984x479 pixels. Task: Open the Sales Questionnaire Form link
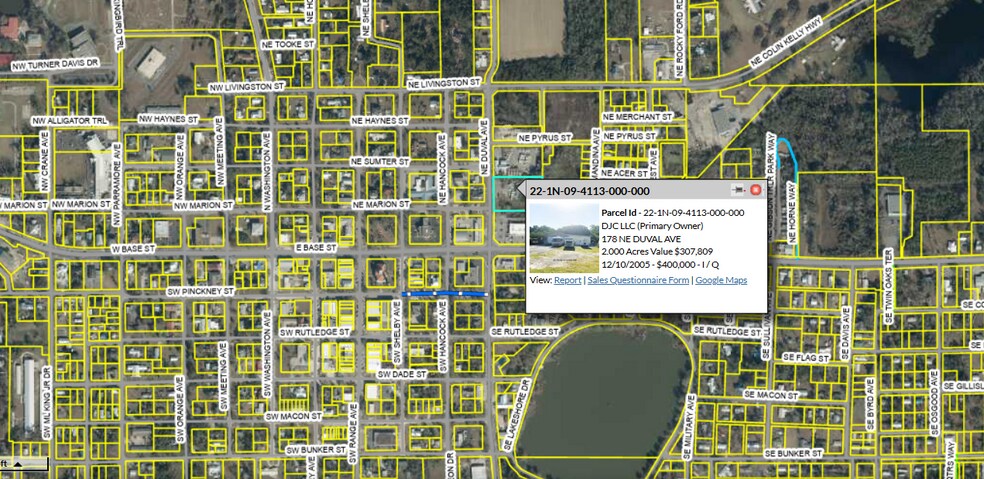click(x=638, y=280)
